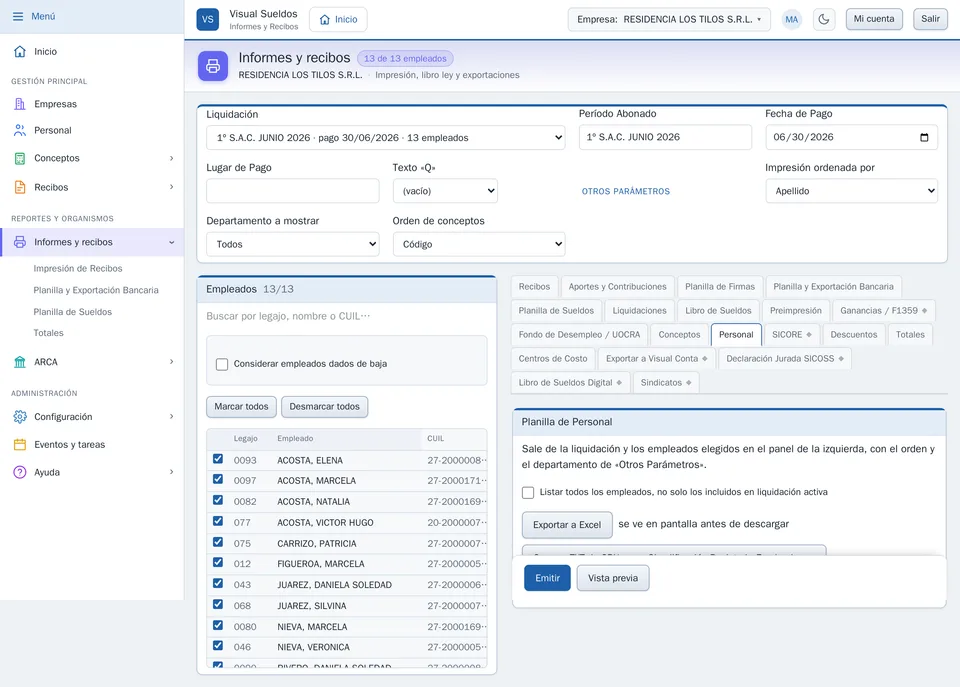The width and height of the screenshot is (960, 687).
Task: Click the VS app logo
Action: click(208, 19)
